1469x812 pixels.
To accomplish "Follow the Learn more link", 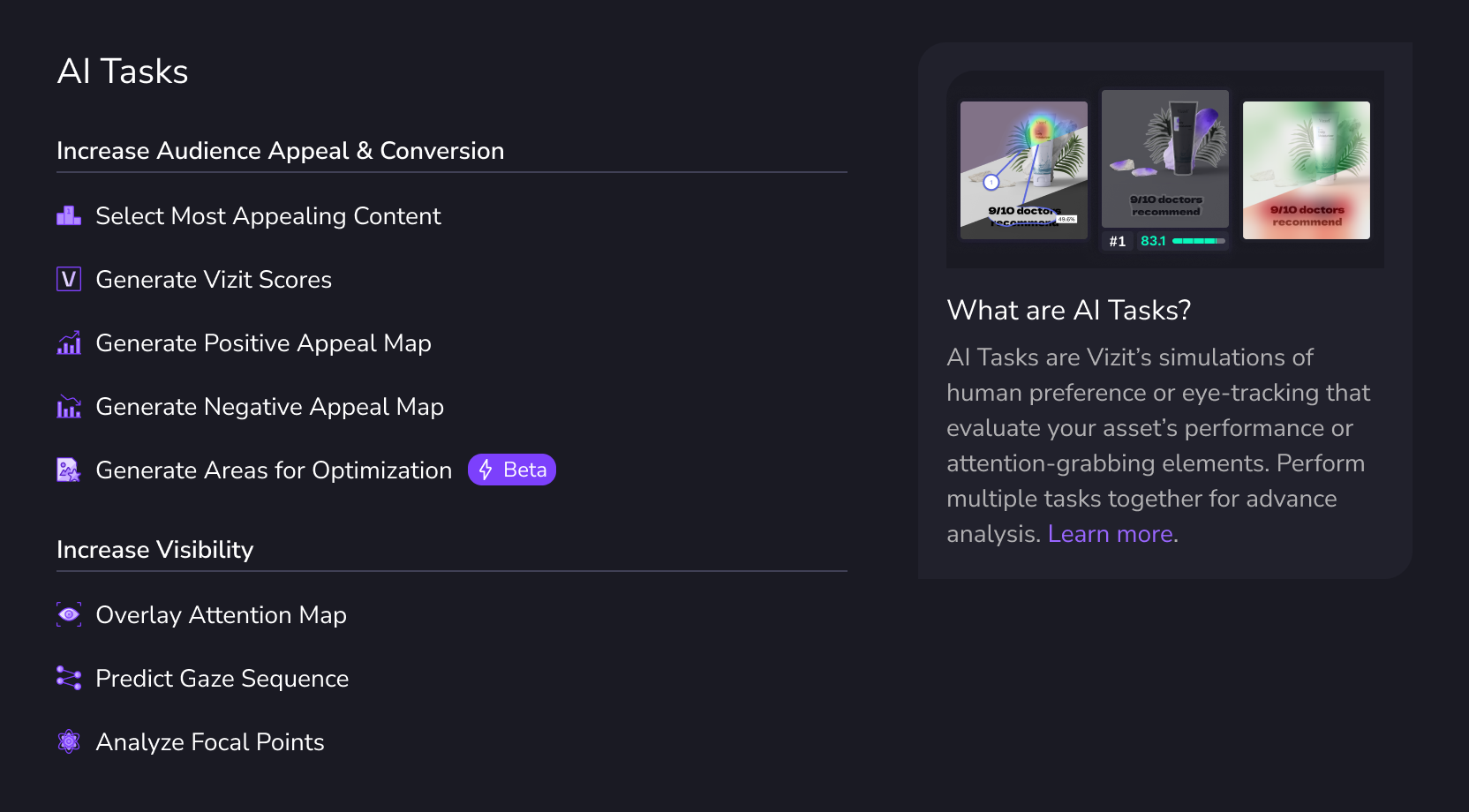I will [x=1110, y=534].
